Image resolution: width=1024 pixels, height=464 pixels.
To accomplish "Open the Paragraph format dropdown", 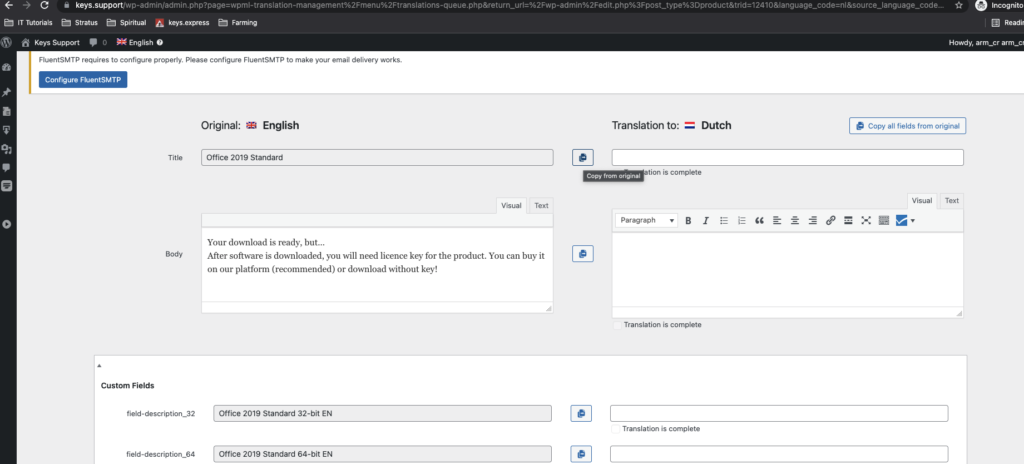I will pyautogui.click(x=647, y=220).
